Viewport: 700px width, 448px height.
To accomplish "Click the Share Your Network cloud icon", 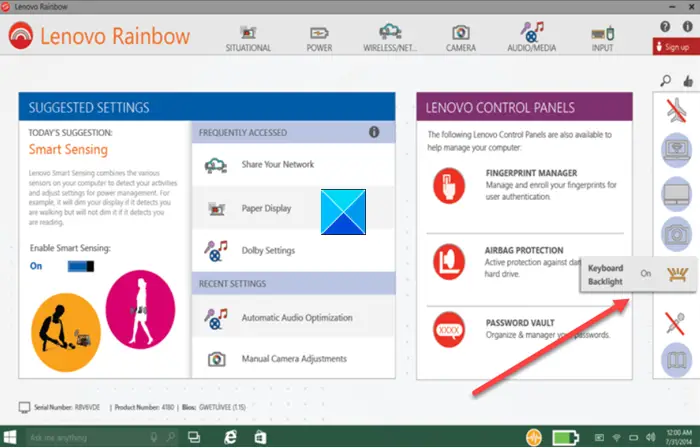I will click(216, 166).
